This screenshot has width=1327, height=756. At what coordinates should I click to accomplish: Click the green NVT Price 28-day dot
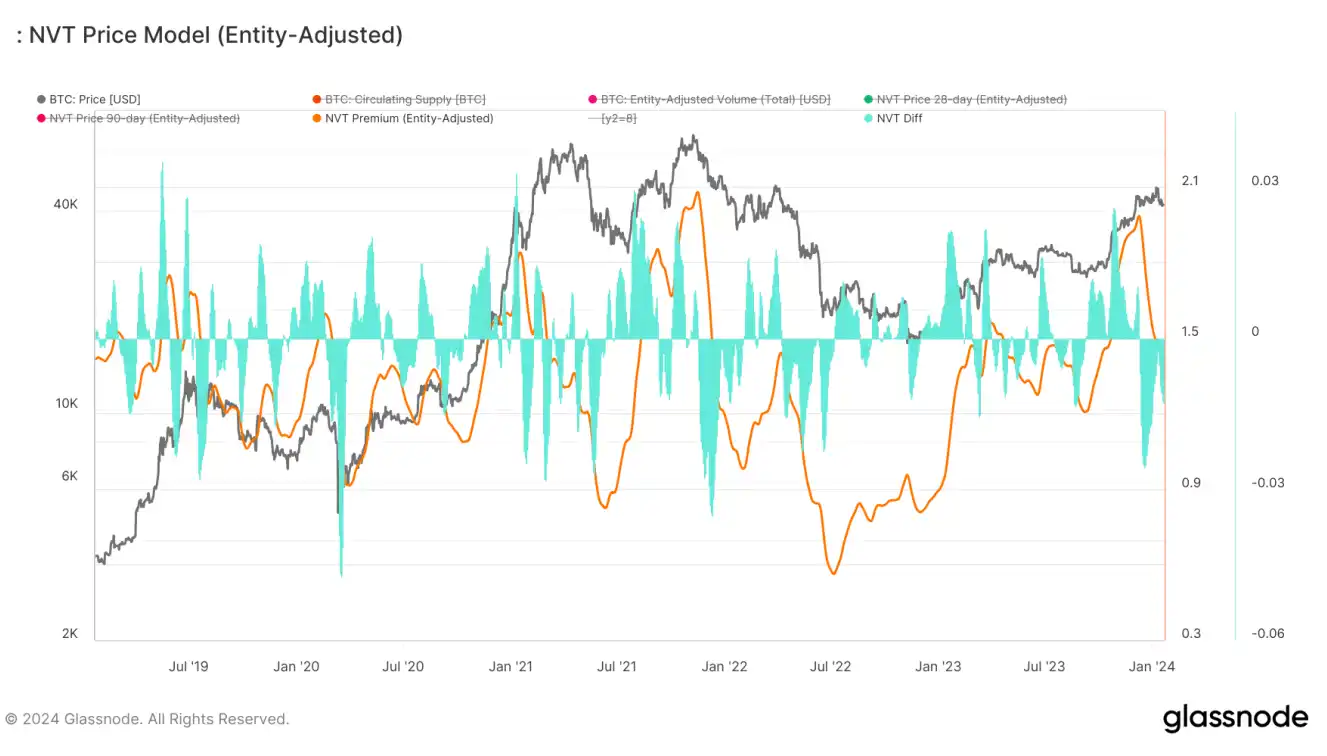click(869, 99)
